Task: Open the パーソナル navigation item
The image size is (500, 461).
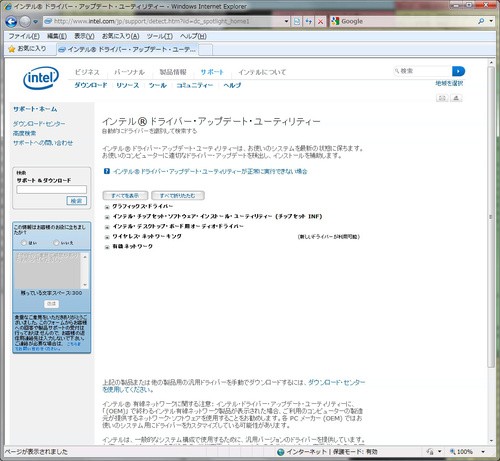Action: 129,72
